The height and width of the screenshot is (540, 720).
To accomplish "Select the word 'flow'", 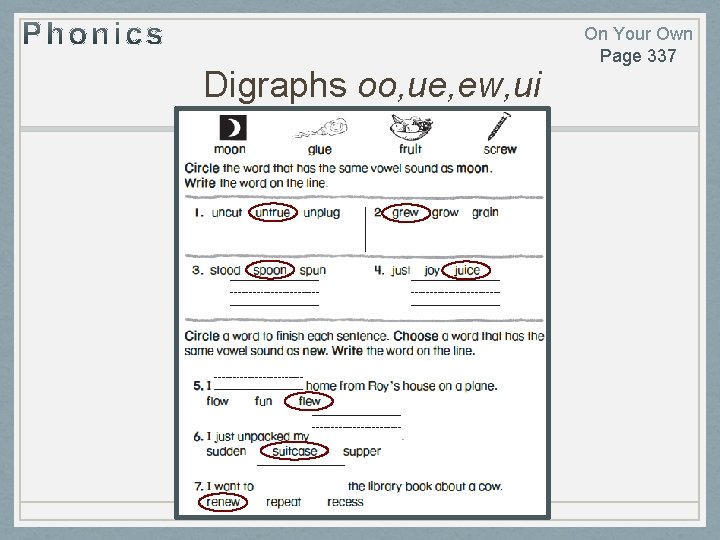I will pyautogui.click(x=217, y=401).
